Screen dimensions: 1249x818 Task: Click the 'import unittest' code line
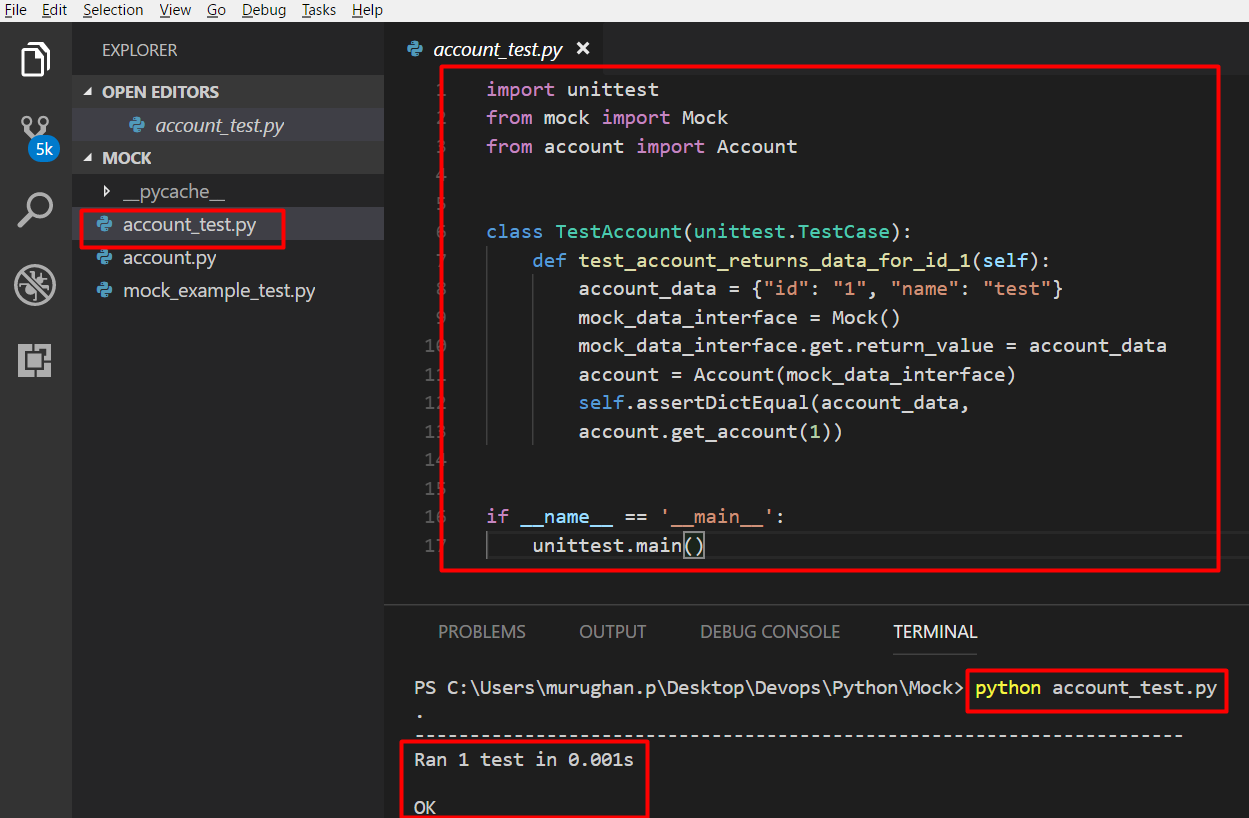click(572, 89)
